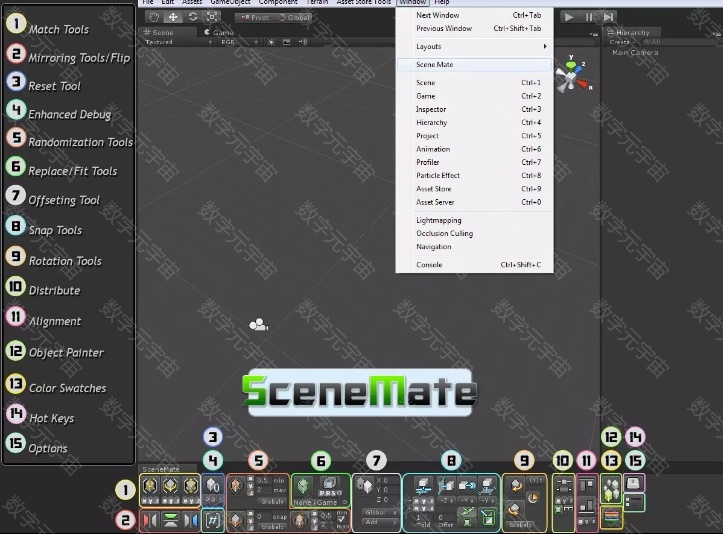The image size is (723, 534).
Task: Choose Previous Window menu entry
Action: (x=475, y=29)
